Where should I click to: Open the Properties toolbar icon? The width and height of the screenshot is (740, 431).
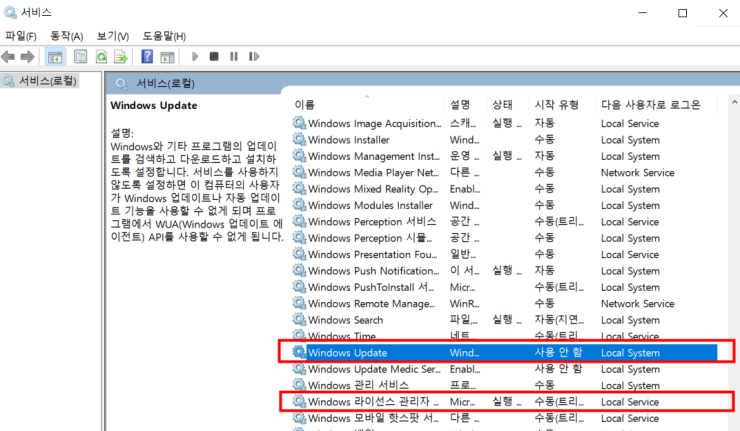81,57
